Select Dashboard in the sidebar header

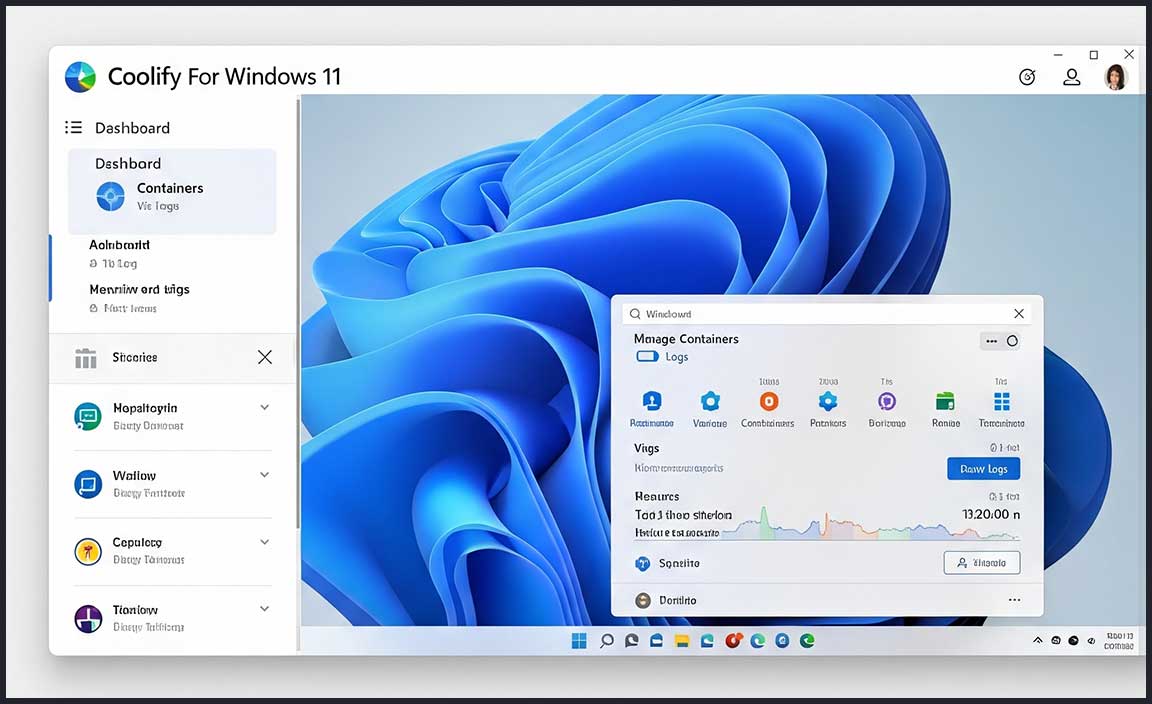point(132,128)
